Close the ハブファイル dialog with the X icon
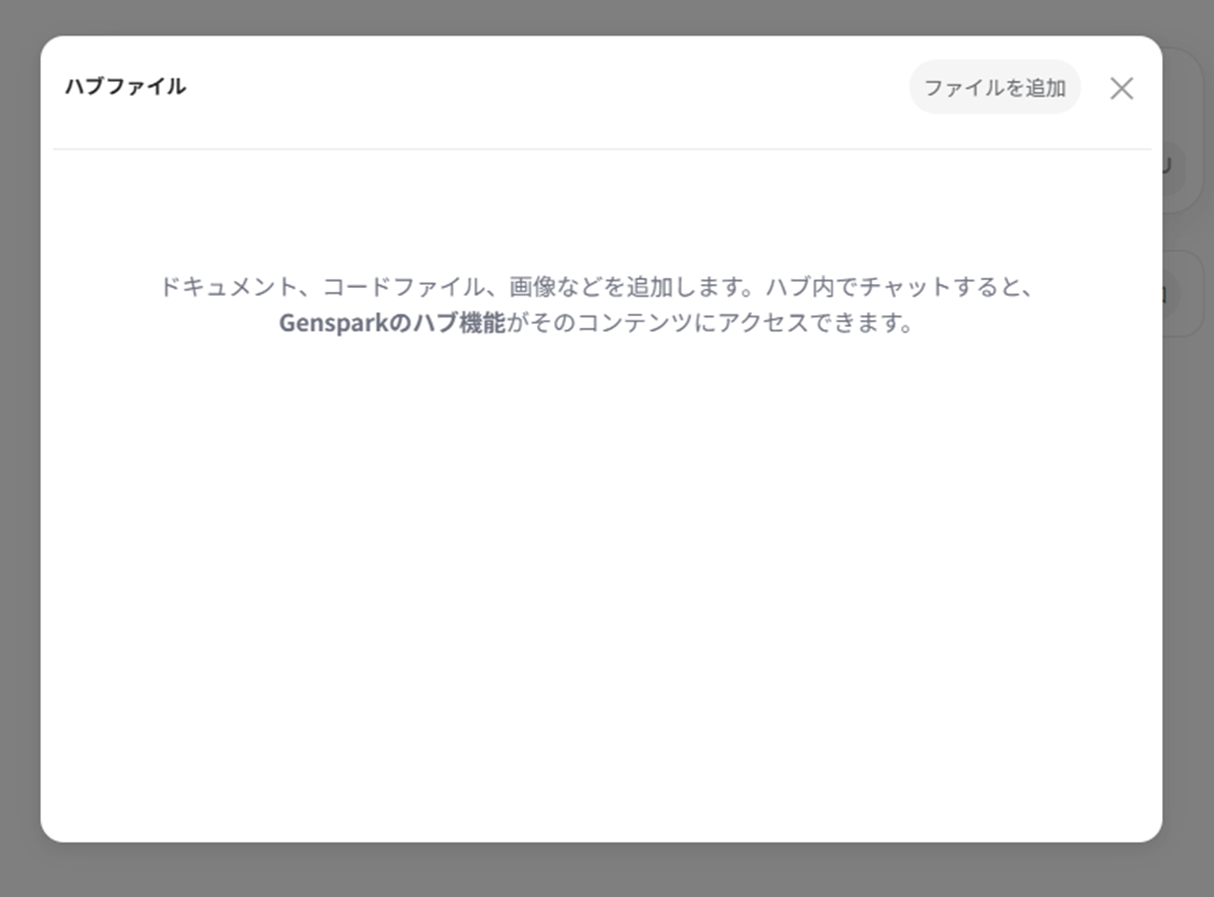Viewport: 1214px width, 897px height. [1121, 88]
